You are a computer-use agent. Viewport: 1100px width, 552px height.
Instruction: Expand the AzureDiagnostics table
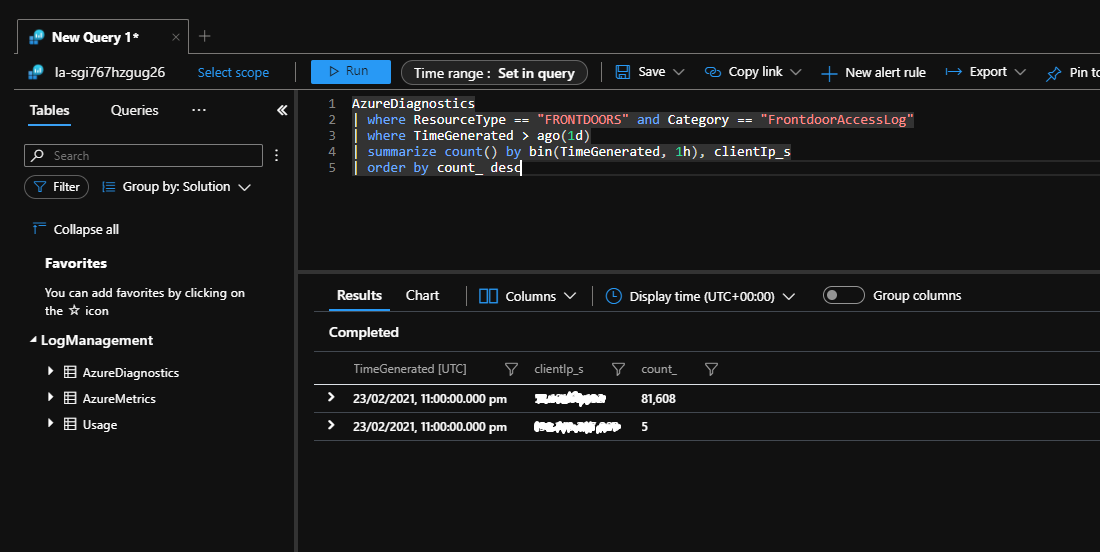[x=51, y=371]
